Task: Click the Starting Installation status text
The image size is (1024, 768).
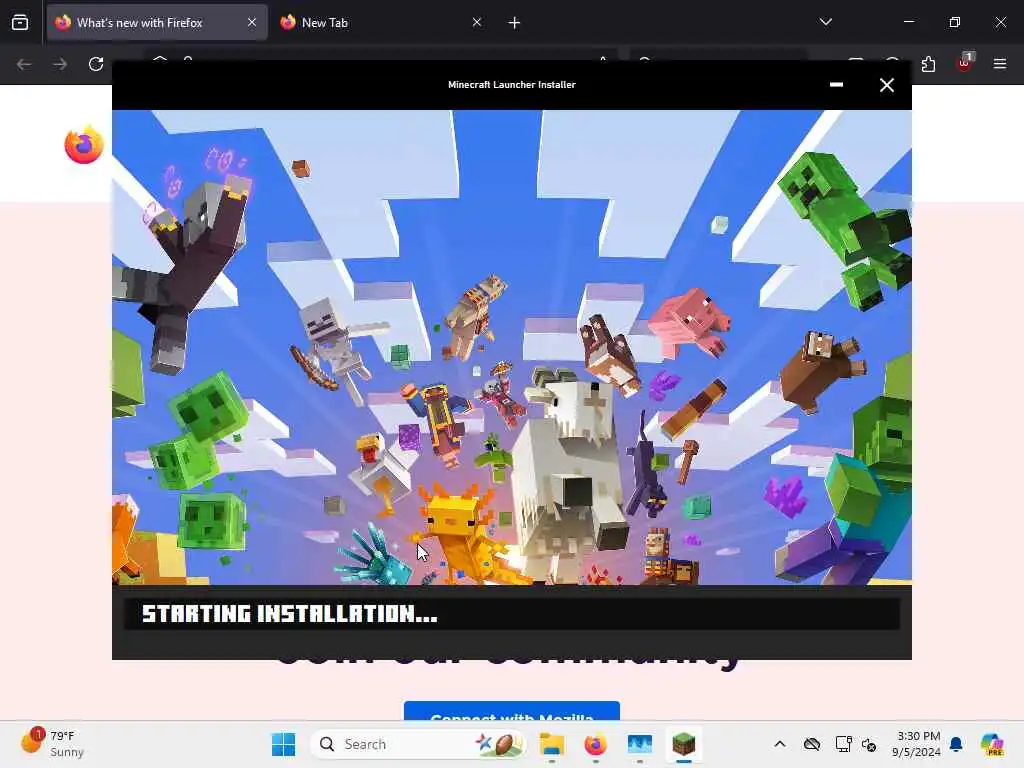Action: (x=289, y=614)
